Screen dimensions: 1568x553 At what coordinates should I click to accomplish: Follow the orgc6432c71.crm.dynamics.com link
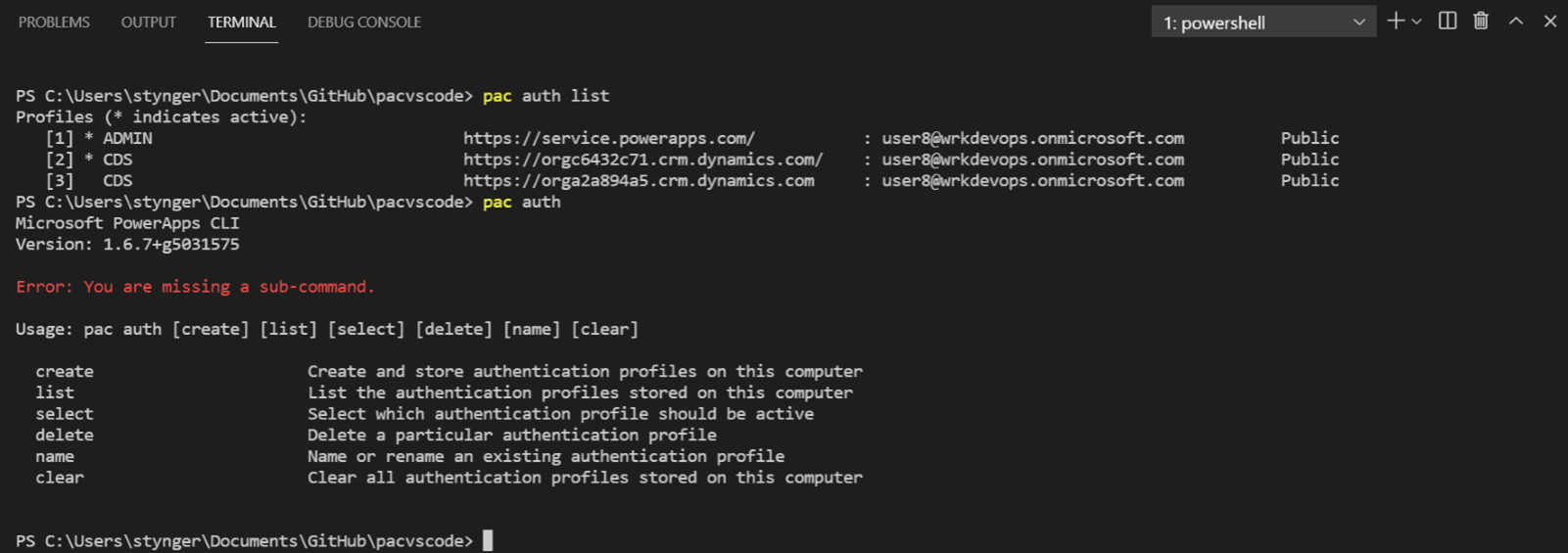[642, 160]
